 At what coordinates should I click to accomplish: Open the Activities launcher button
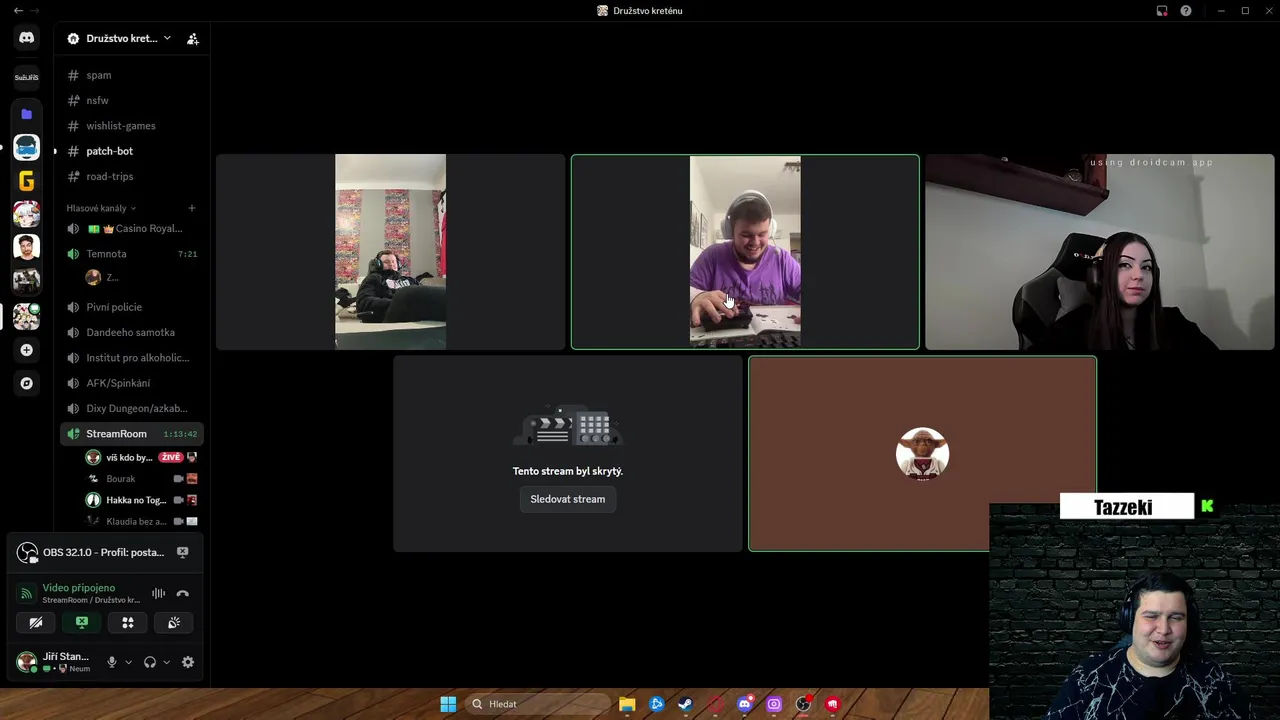(128, 622)
